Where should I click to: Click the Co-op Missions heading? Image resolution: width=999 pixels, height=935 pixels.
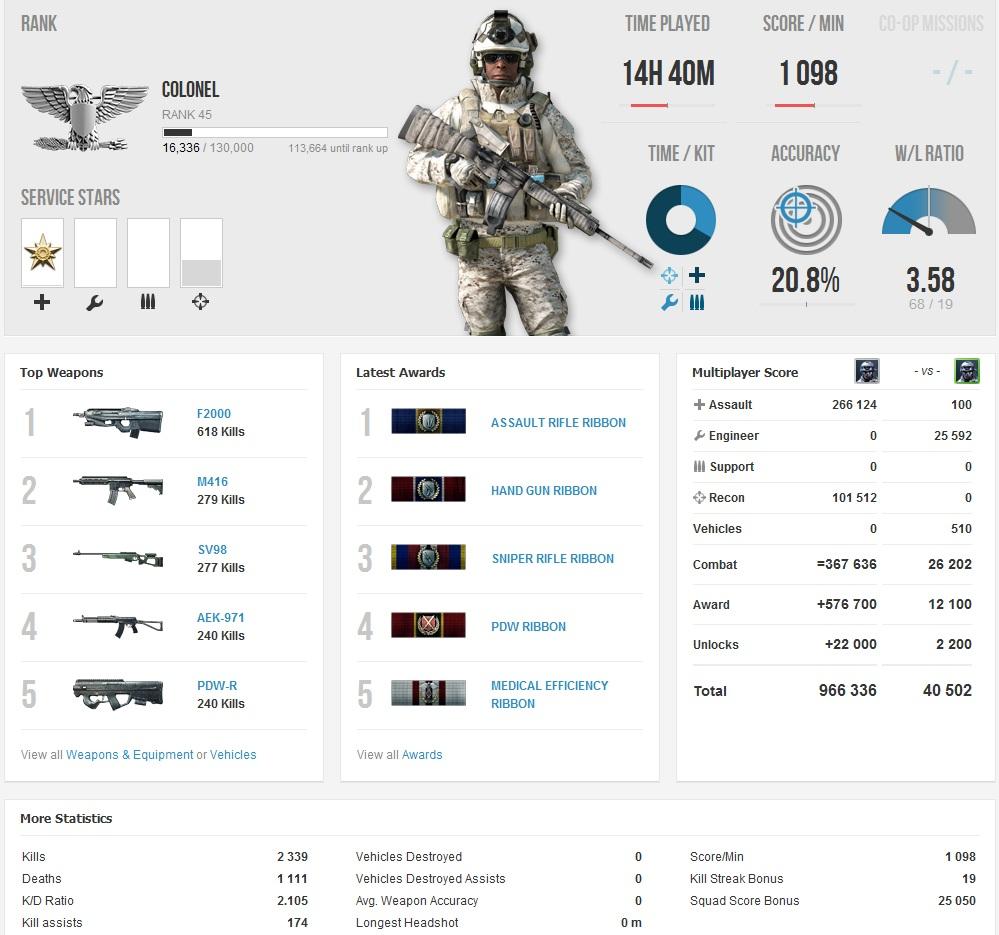click(x=931, y=24)
